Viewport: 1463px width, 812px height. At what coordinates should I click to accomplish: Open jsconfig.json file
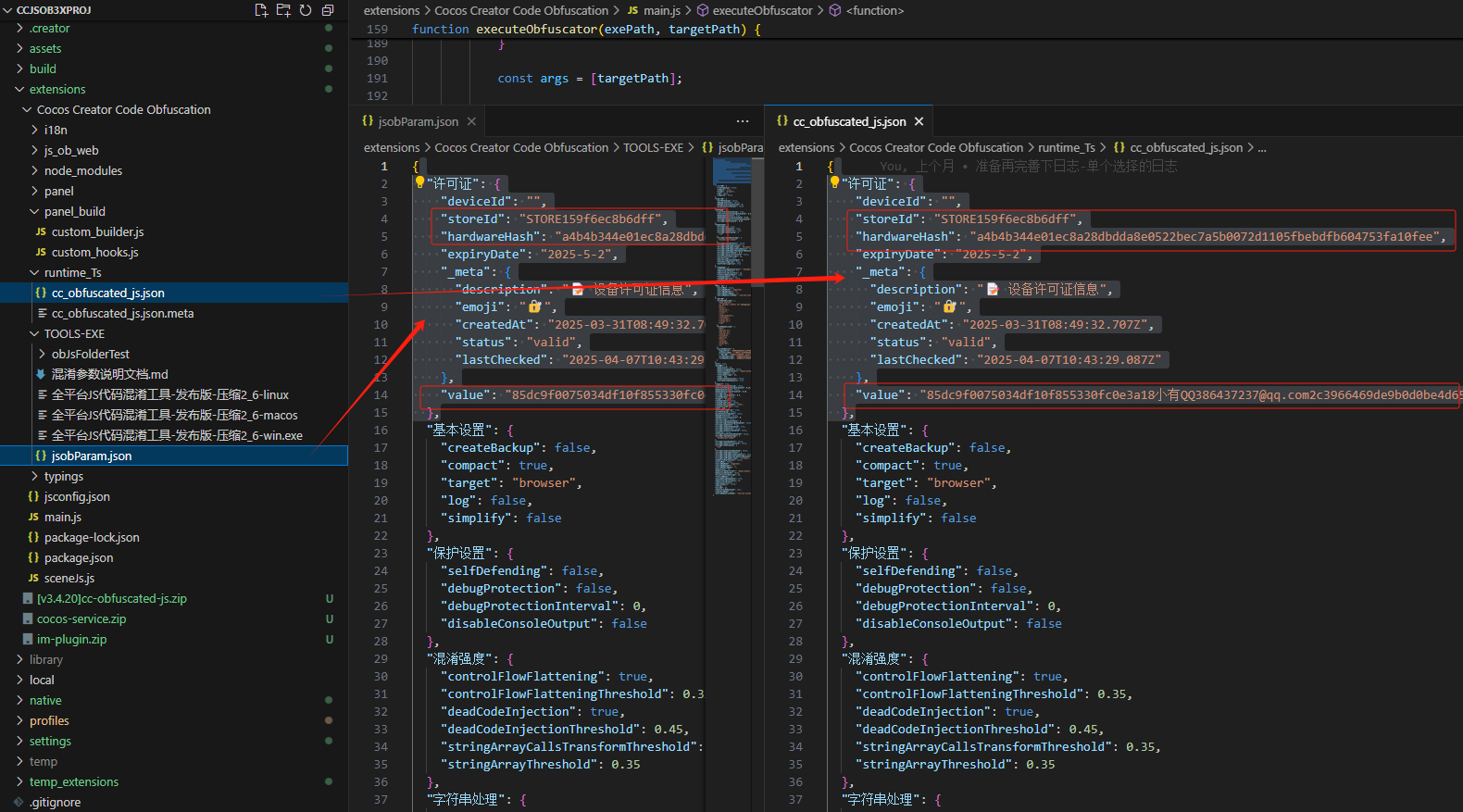coord(77,496)
